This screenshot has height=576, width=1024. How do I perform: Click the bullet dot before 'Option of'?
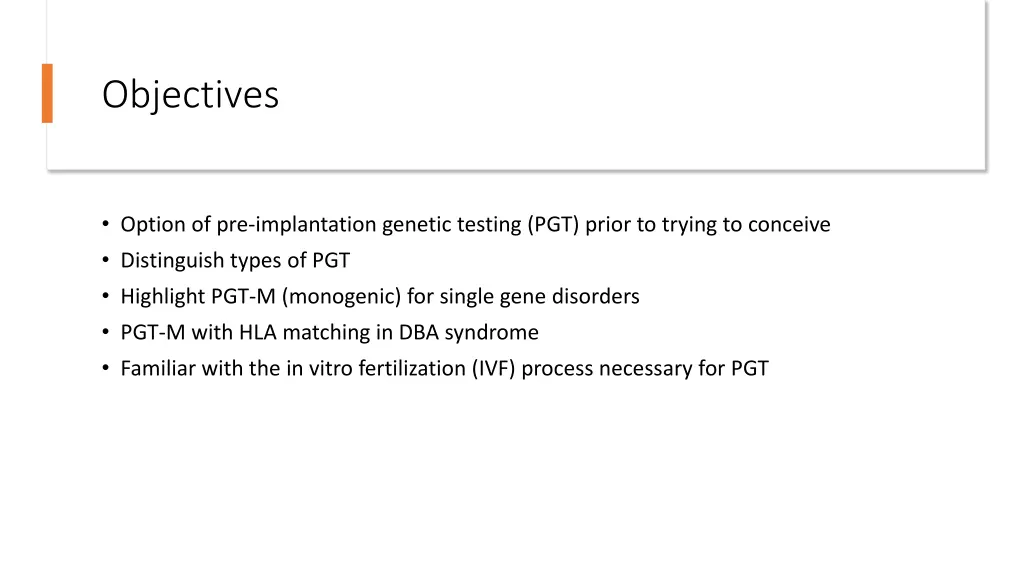[106, 225]
